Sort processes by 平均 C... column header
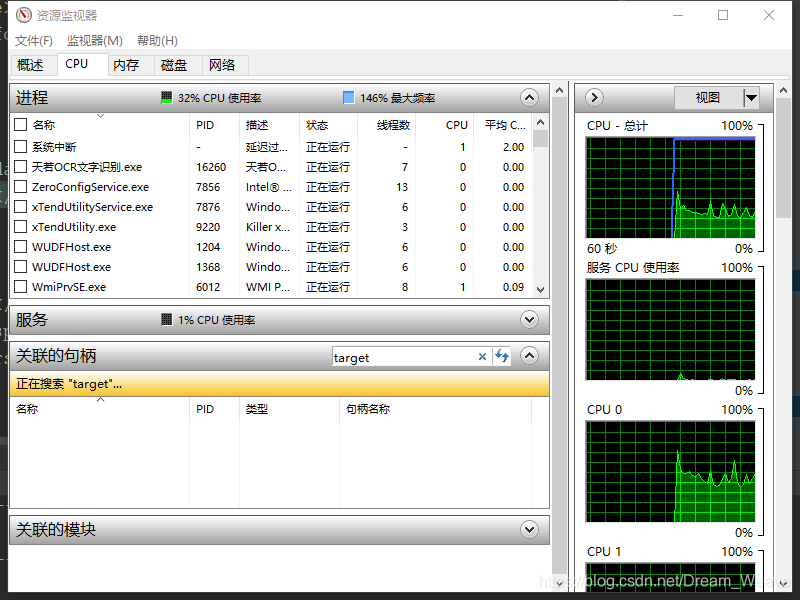This screenshot has width=800, height=600. pos(505,125)
